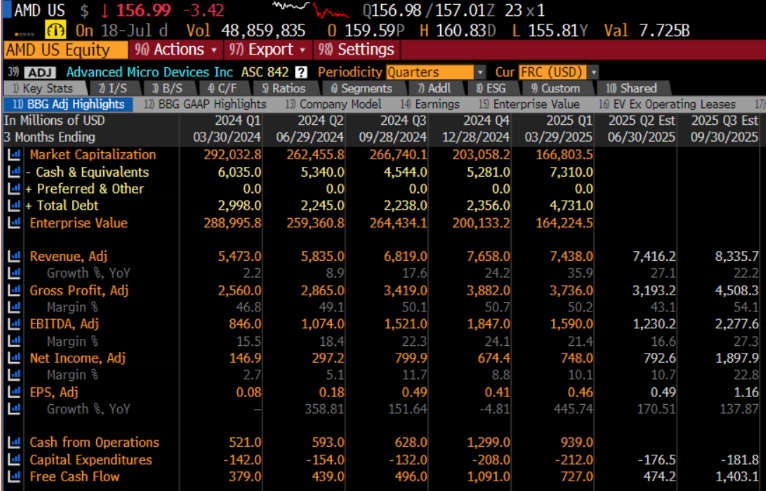Click Total Debt value 4,731.0
The width and height of the screenshot is (766, 491).
click(571, 206)
